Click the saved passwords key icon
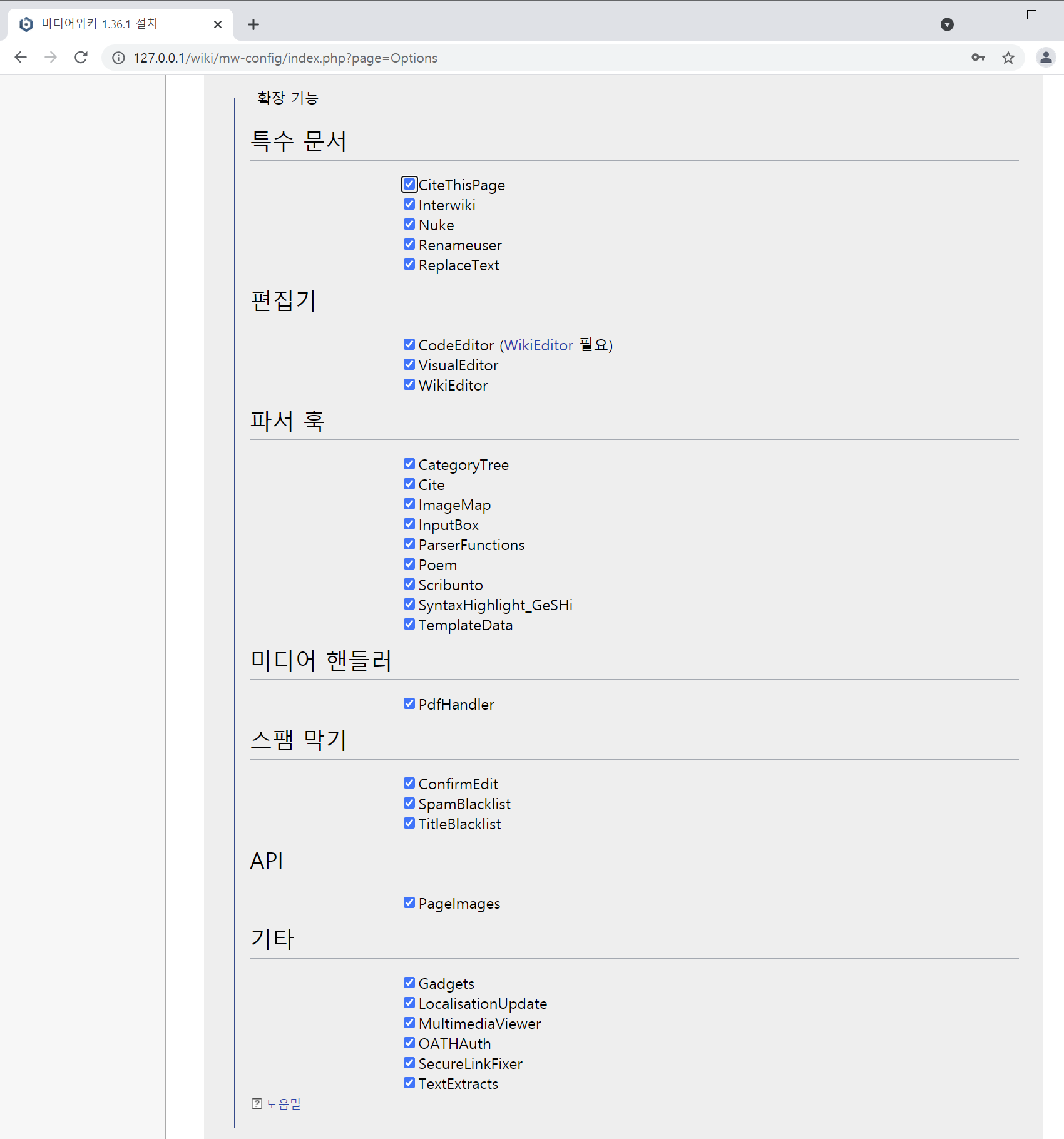1064x1139 pixels. coord(978,58)
